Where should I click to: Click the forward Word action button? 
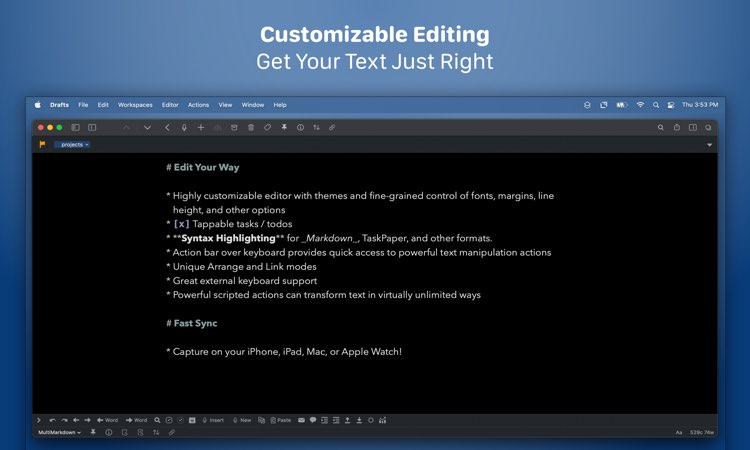pyautogui.click(x=137, y=420)
